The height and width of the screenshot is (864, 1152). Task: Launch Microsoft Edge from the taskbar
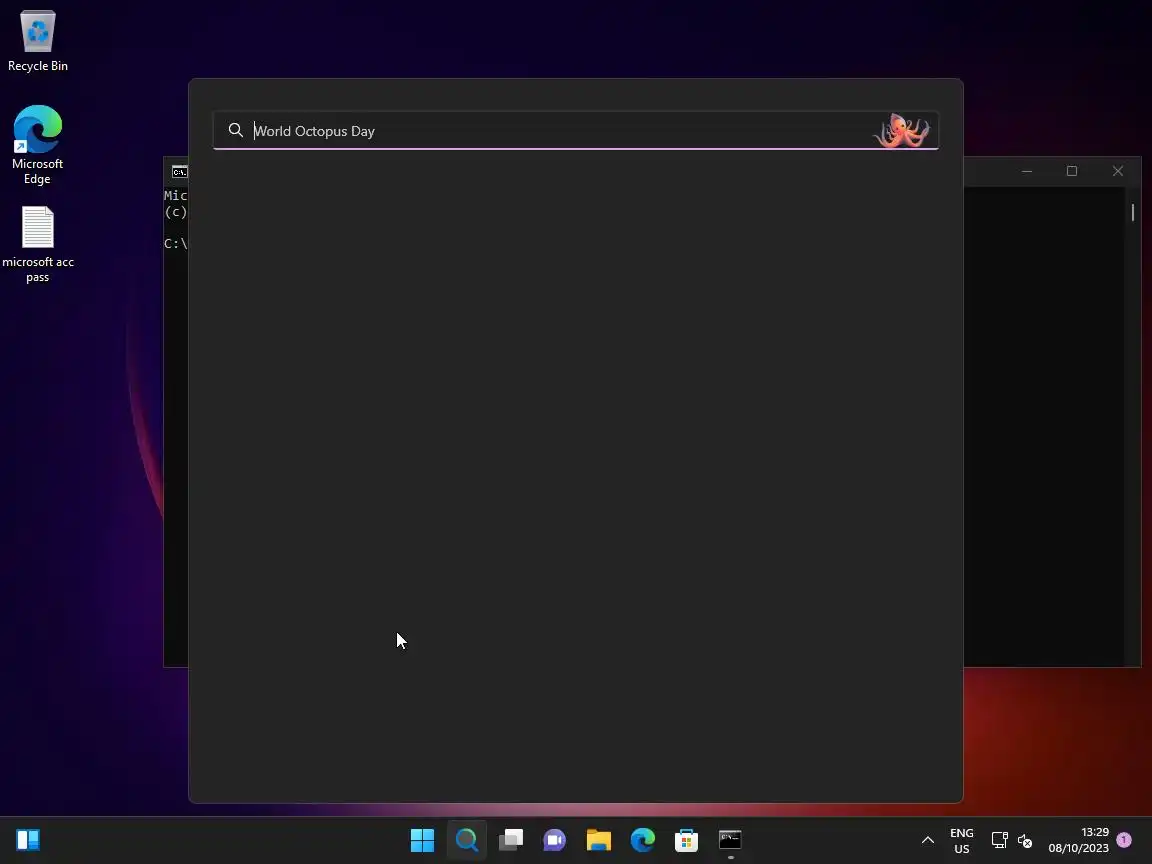643,840
